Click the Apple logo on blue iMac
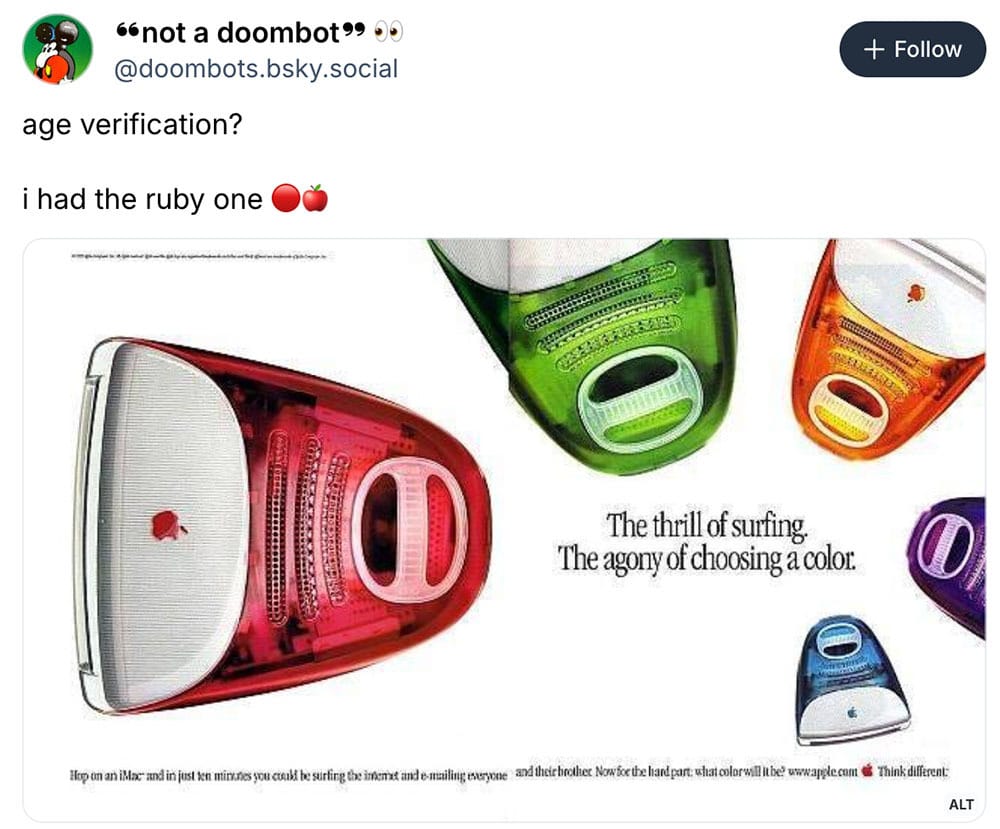The height and width of the screenshot is (829, 1000). [852, 712]
